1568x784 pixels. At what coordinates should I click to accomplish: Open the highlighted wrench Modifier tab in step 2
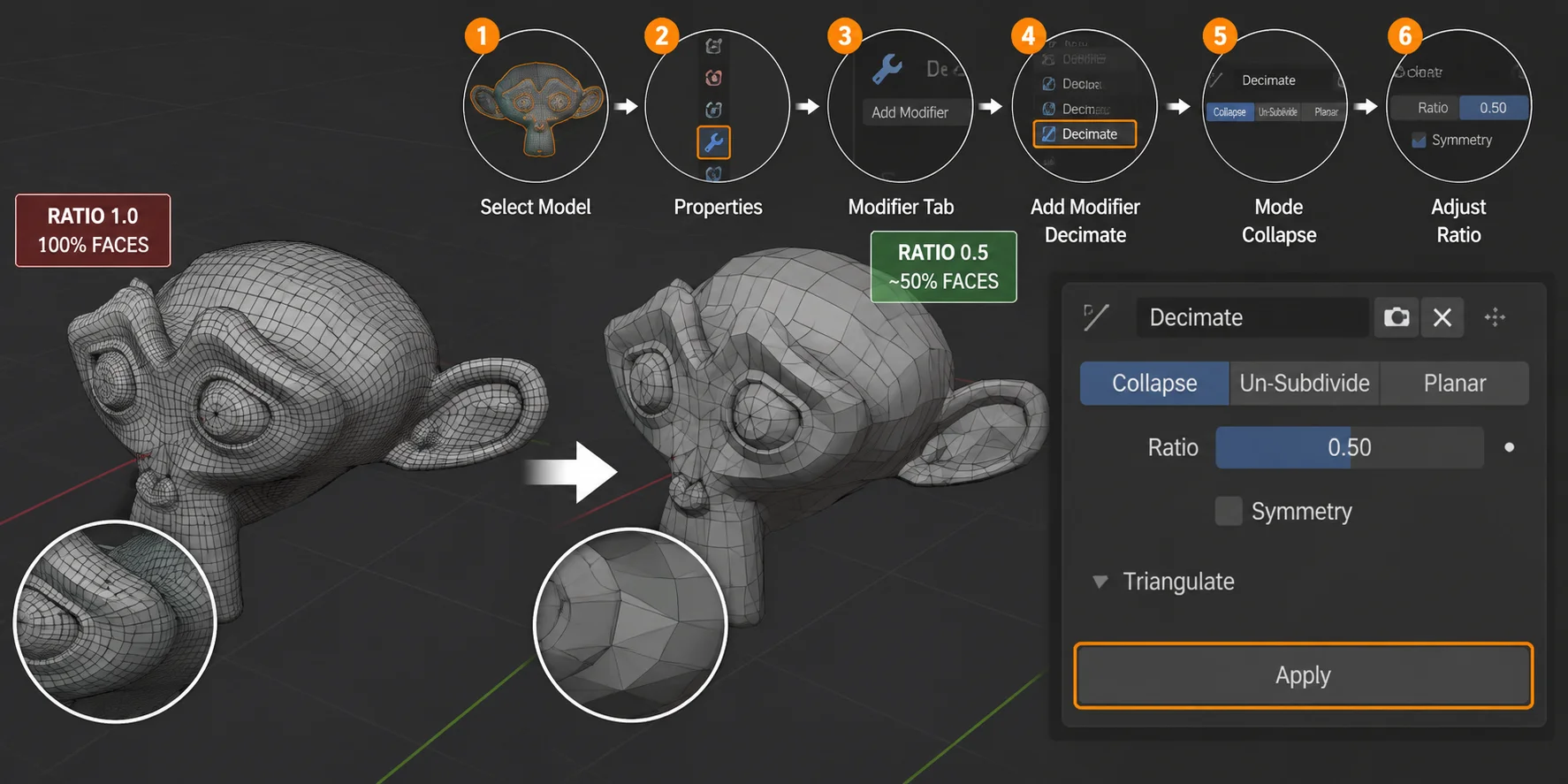[713, 142]
